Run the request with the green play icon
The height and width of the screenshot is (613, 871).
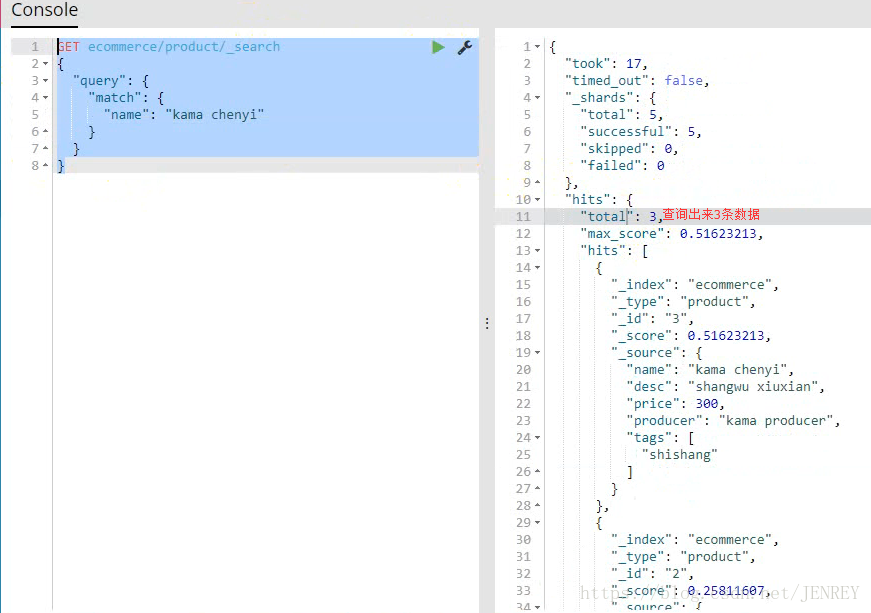[438, 47]
